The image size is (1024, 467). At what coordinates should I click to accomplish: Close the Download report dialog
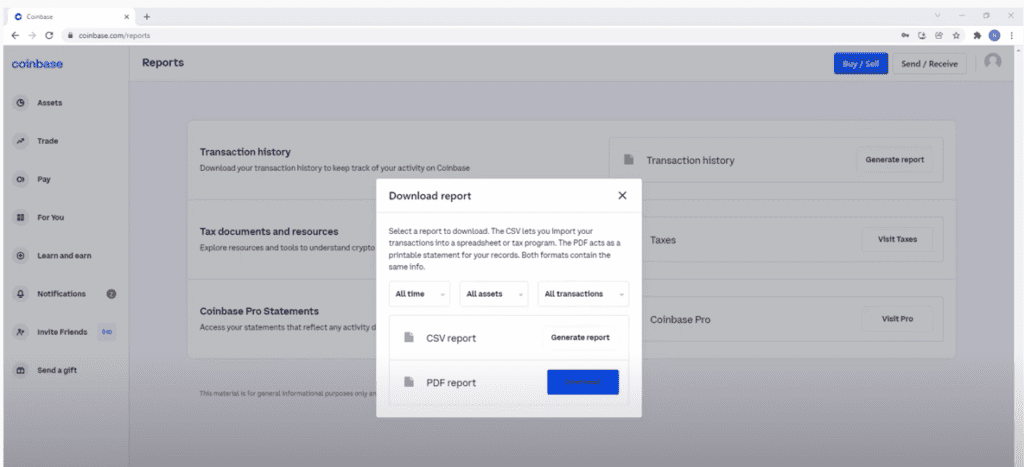click(622, 196)
